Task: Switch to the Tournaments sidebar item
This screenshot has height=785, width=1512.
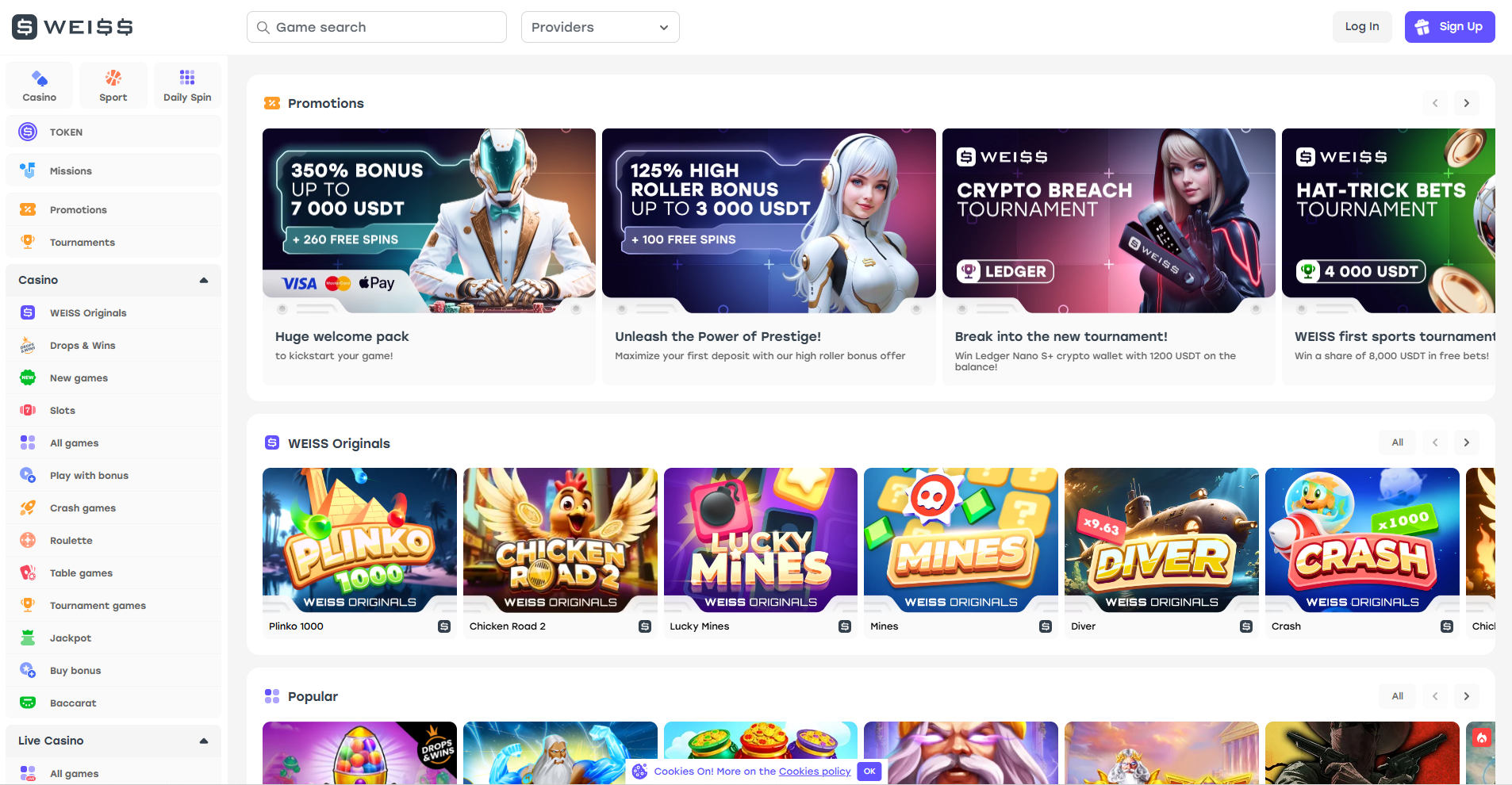Action: tap(82, 242)
